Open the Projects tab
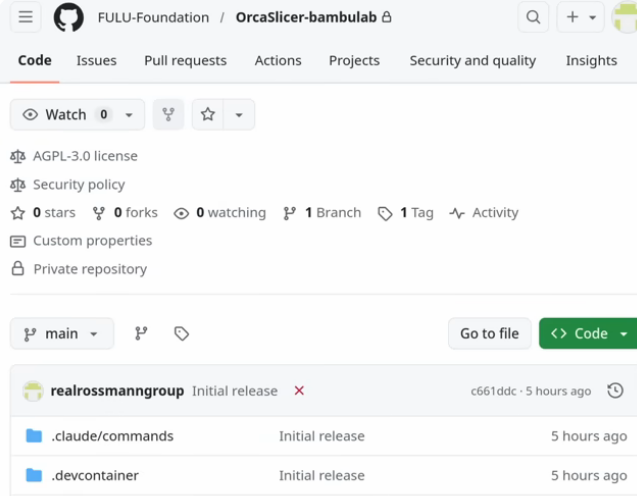Viewport: 637px width, 496px height. tap(354, 60)
